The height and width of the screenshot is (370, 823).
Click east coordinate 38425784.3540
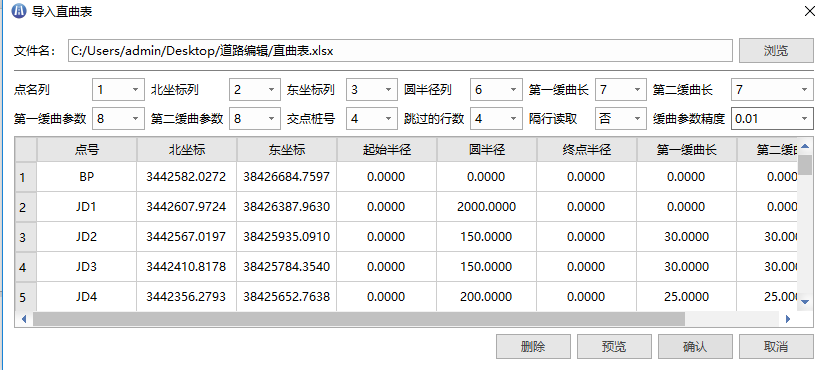pyautogui.click(x=287, y=267)
